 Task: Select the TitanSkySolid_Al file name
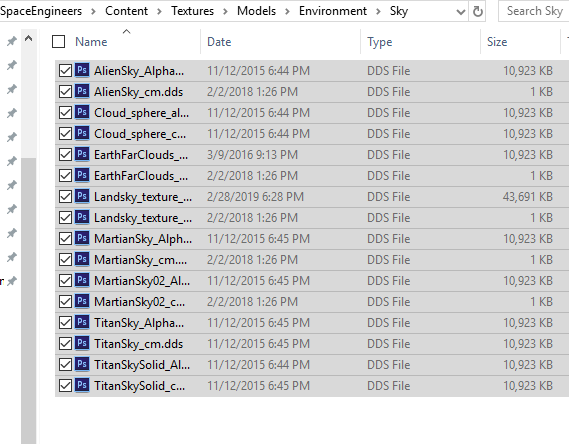tap(142, 365)
